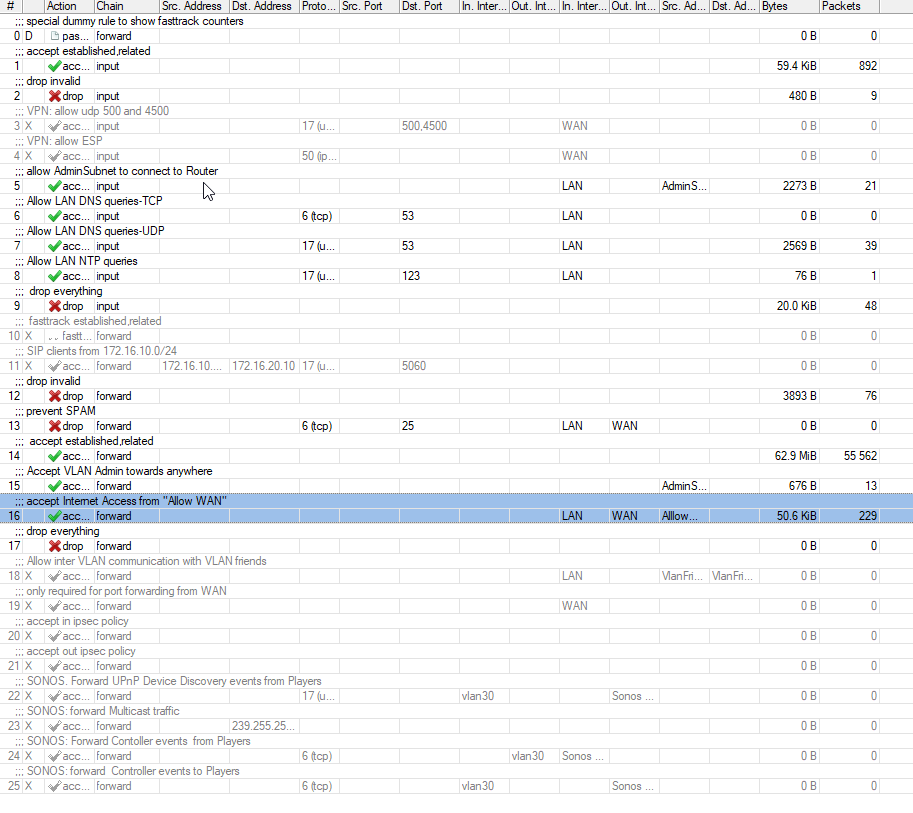Screen dimensions: 913x813
Task: Click the accept icon on DNS-UDP rule 7
Action: click(55, 246)
